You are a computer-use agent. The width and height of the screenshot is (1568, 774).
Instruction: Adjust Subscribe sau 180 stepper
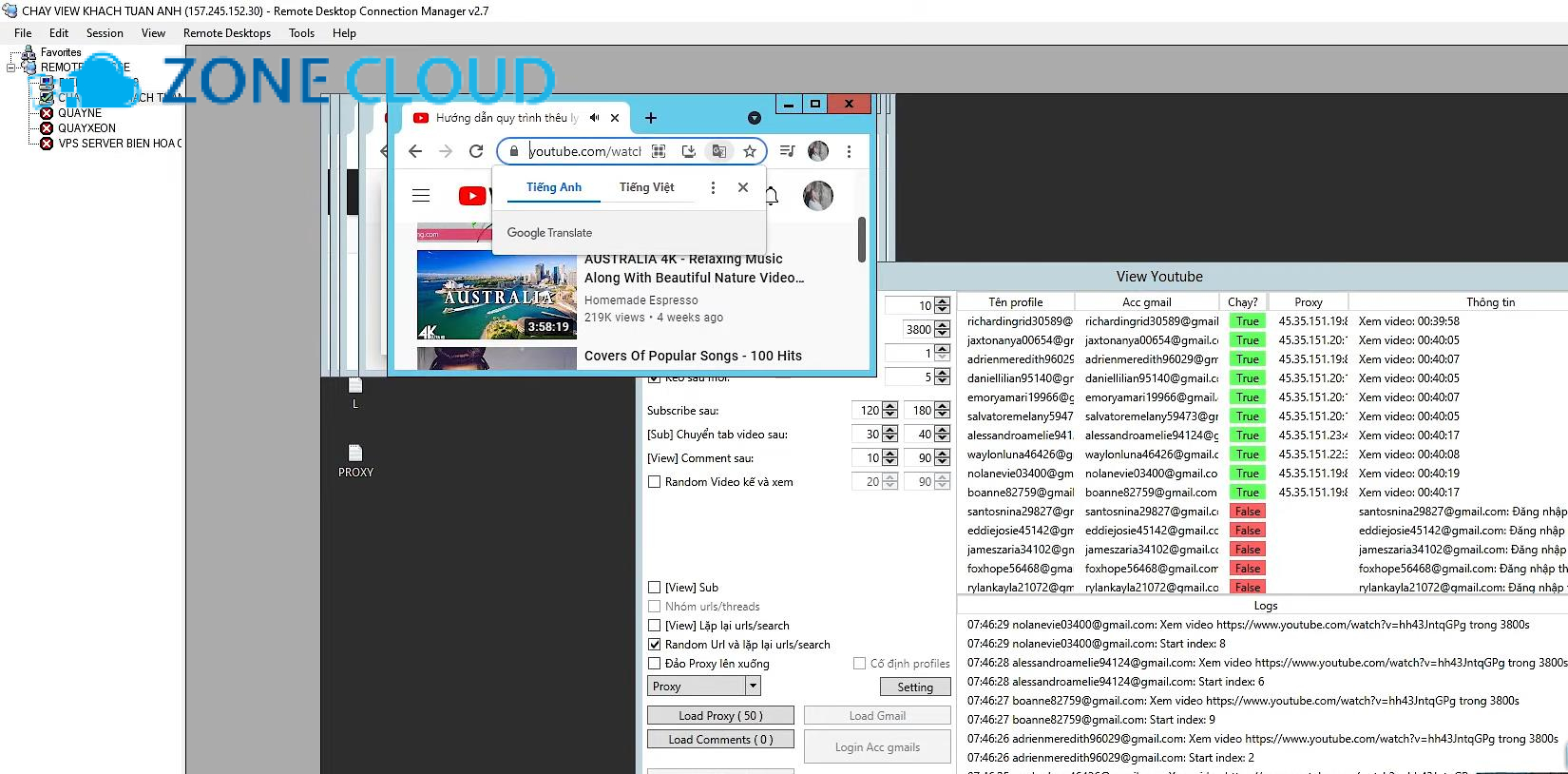tap(942, 411)
